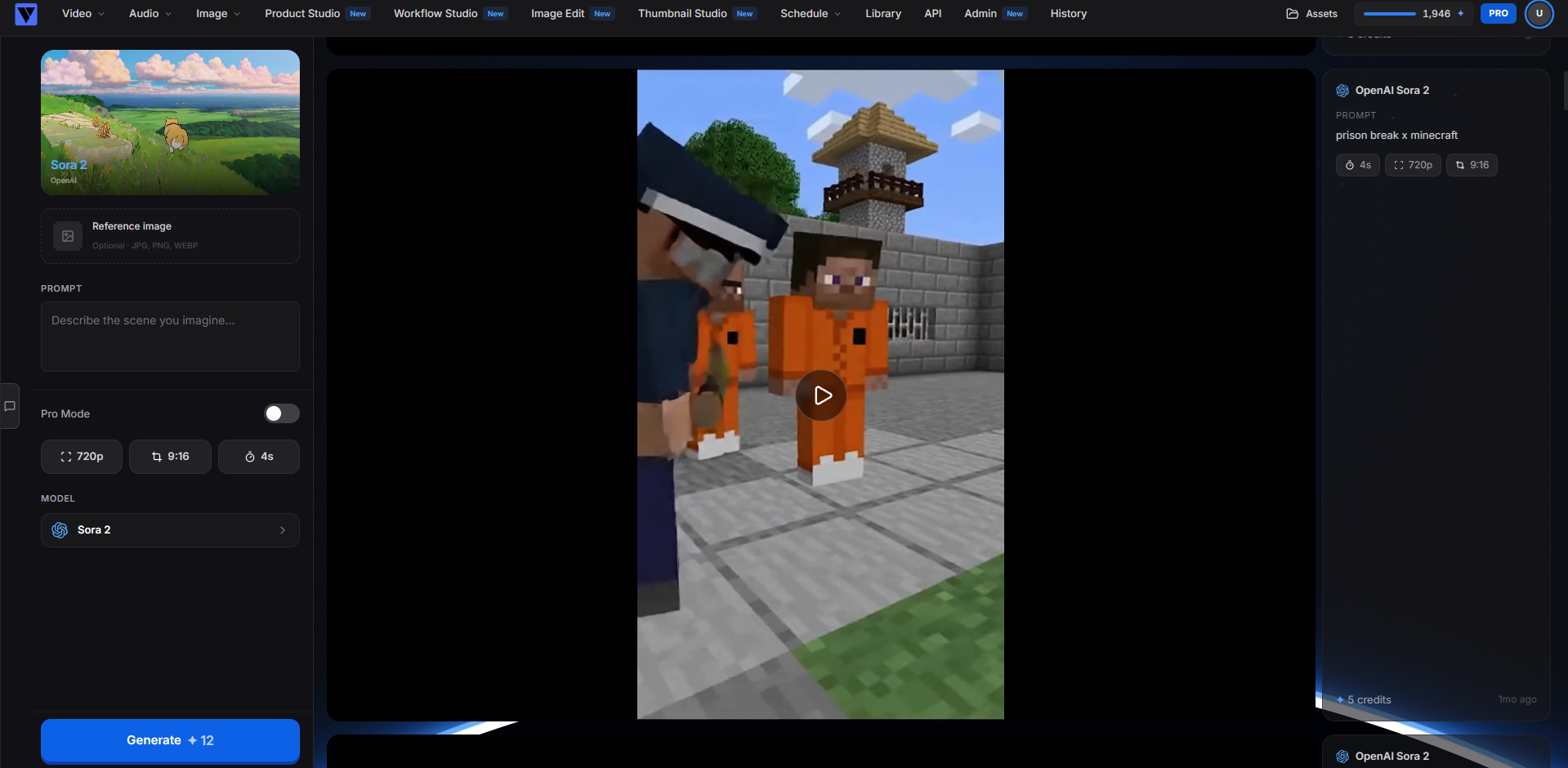Expand the Sora 2 model selector
The width and height of the screenshot is (1568, 768).
tap(169, 530)
